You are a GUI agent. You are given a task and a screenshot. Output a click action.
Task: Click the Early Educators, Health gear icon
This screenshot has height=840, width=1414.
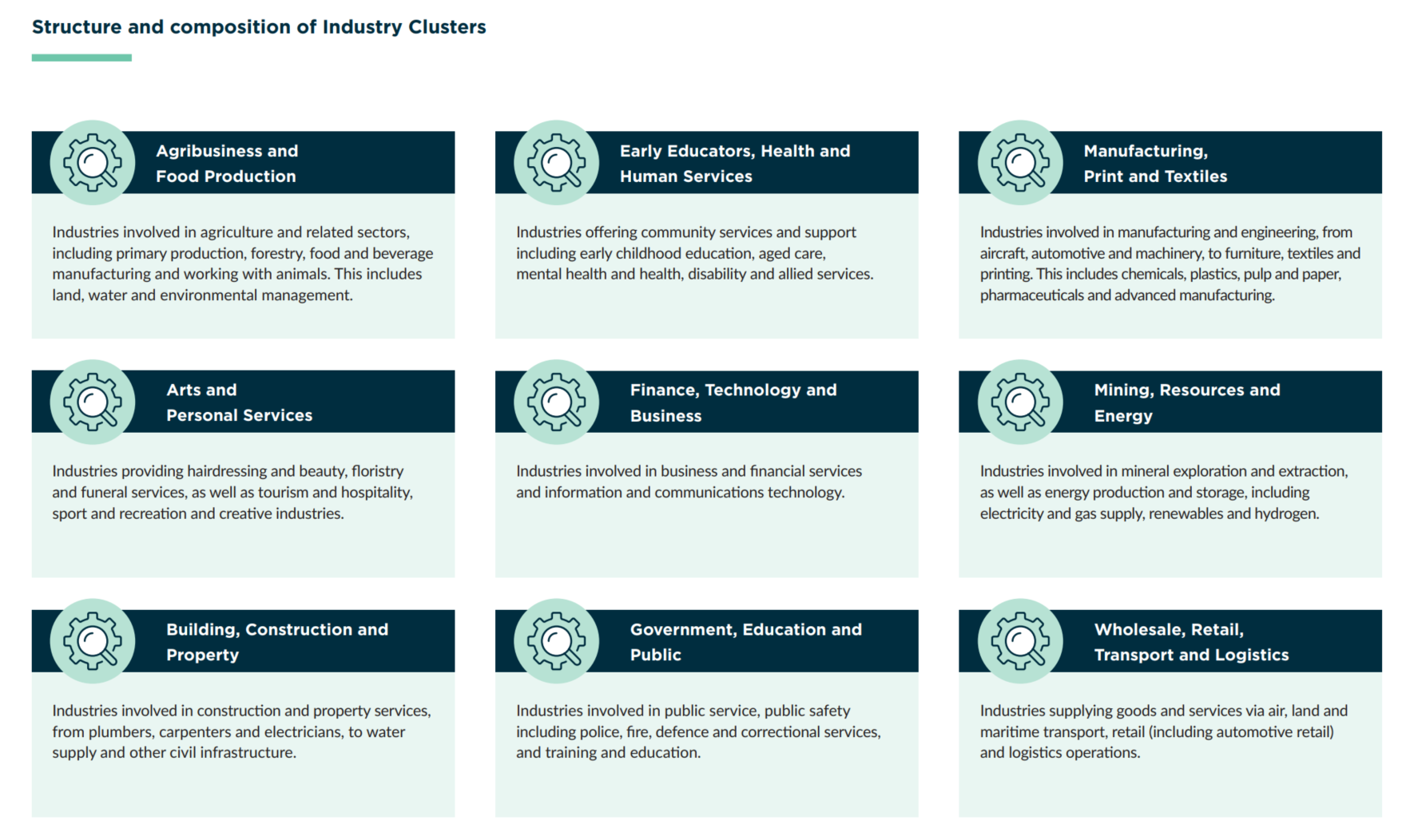pyautogui.click(x=556, y=162)
